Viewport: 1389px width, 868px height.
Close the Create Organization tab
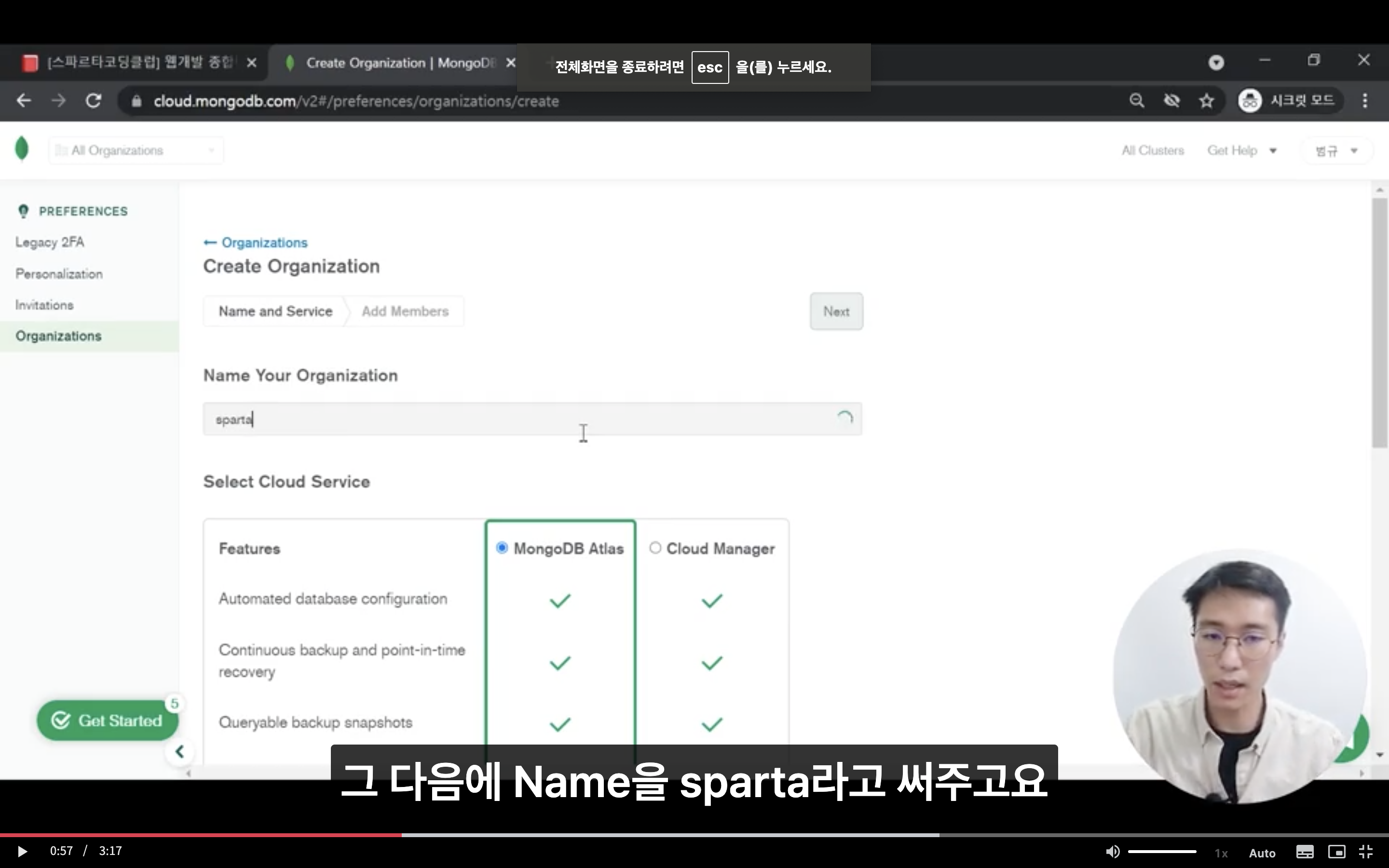510,63
